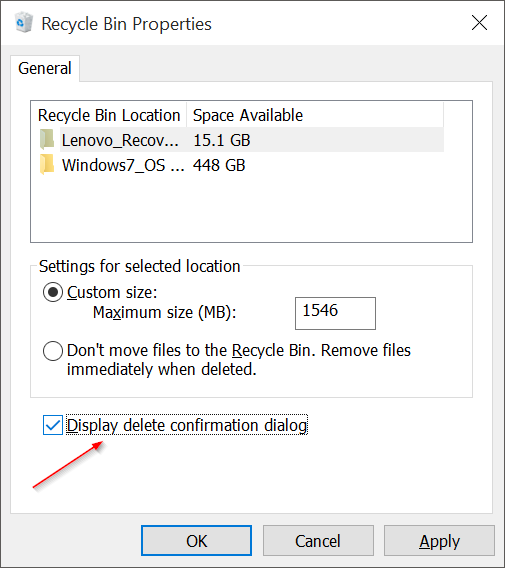Select the Windows7_OS location row

point(241,165)
